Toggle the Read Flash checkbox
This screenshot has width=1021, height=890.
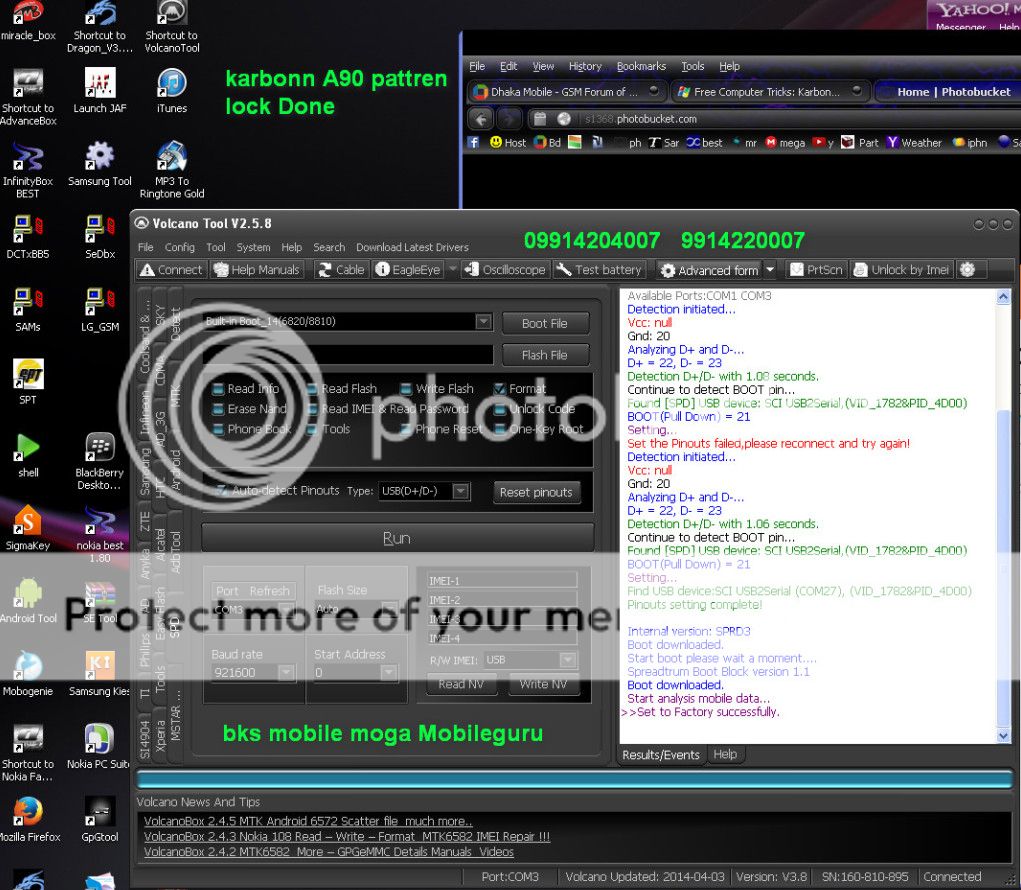click(313, 389)
